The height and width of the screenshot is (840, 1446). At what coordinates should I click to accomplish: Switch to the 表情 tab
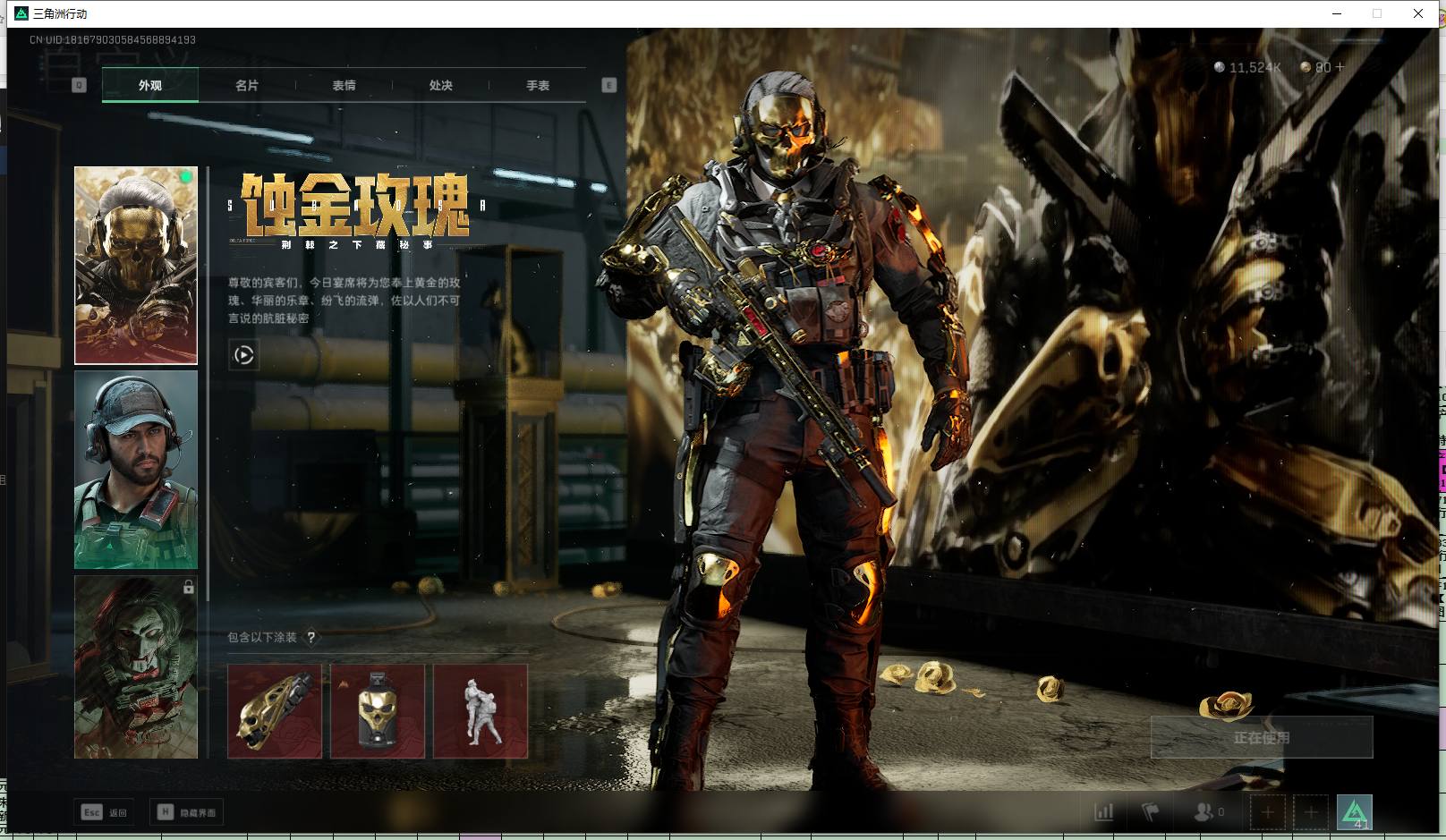[x=344, y=85]
